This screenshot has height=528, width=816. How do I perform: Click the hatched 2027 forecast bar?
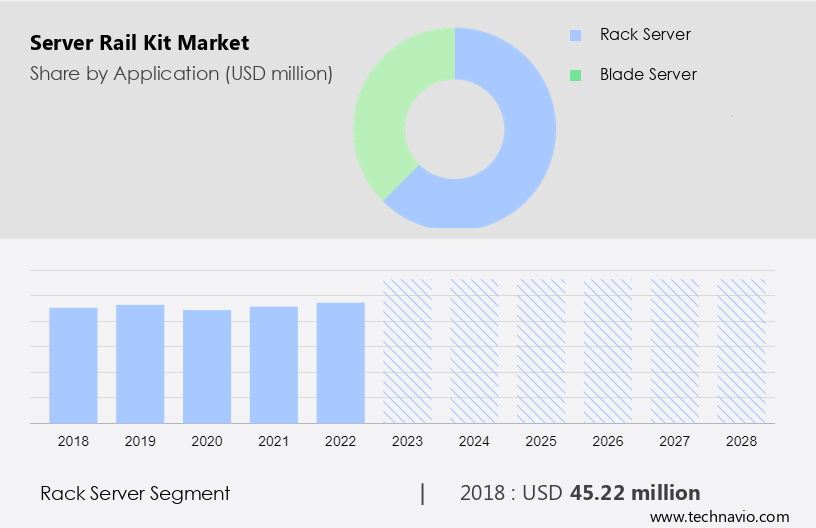coord(675,350)
